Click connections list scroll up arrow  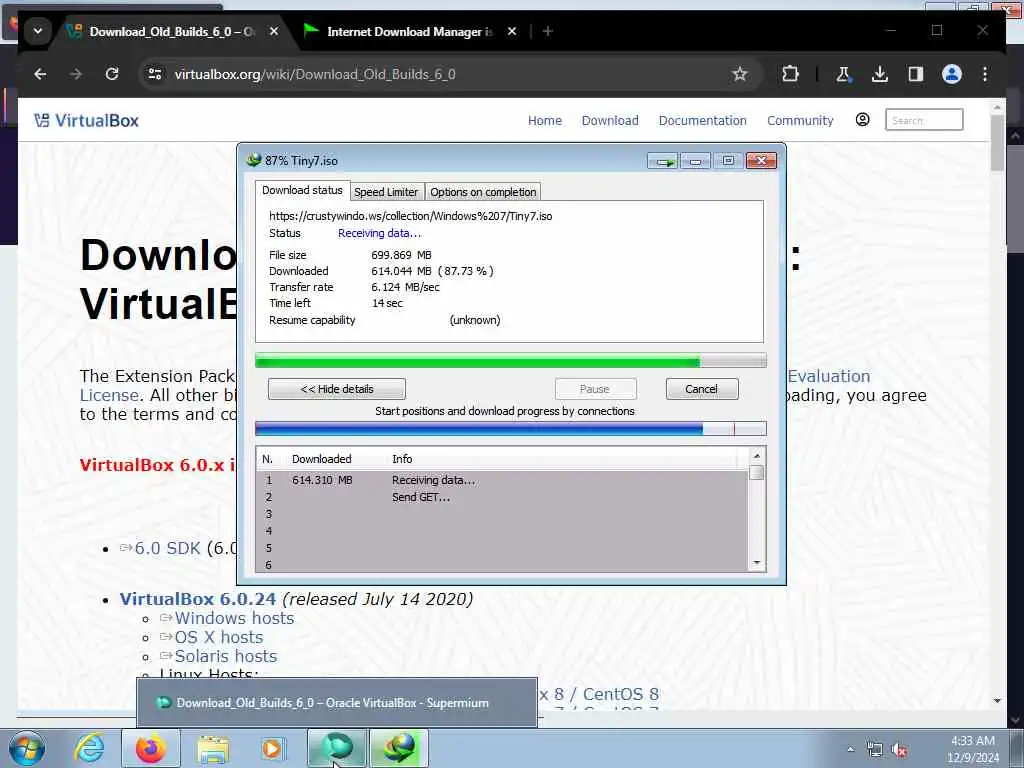tap(757, 456)
